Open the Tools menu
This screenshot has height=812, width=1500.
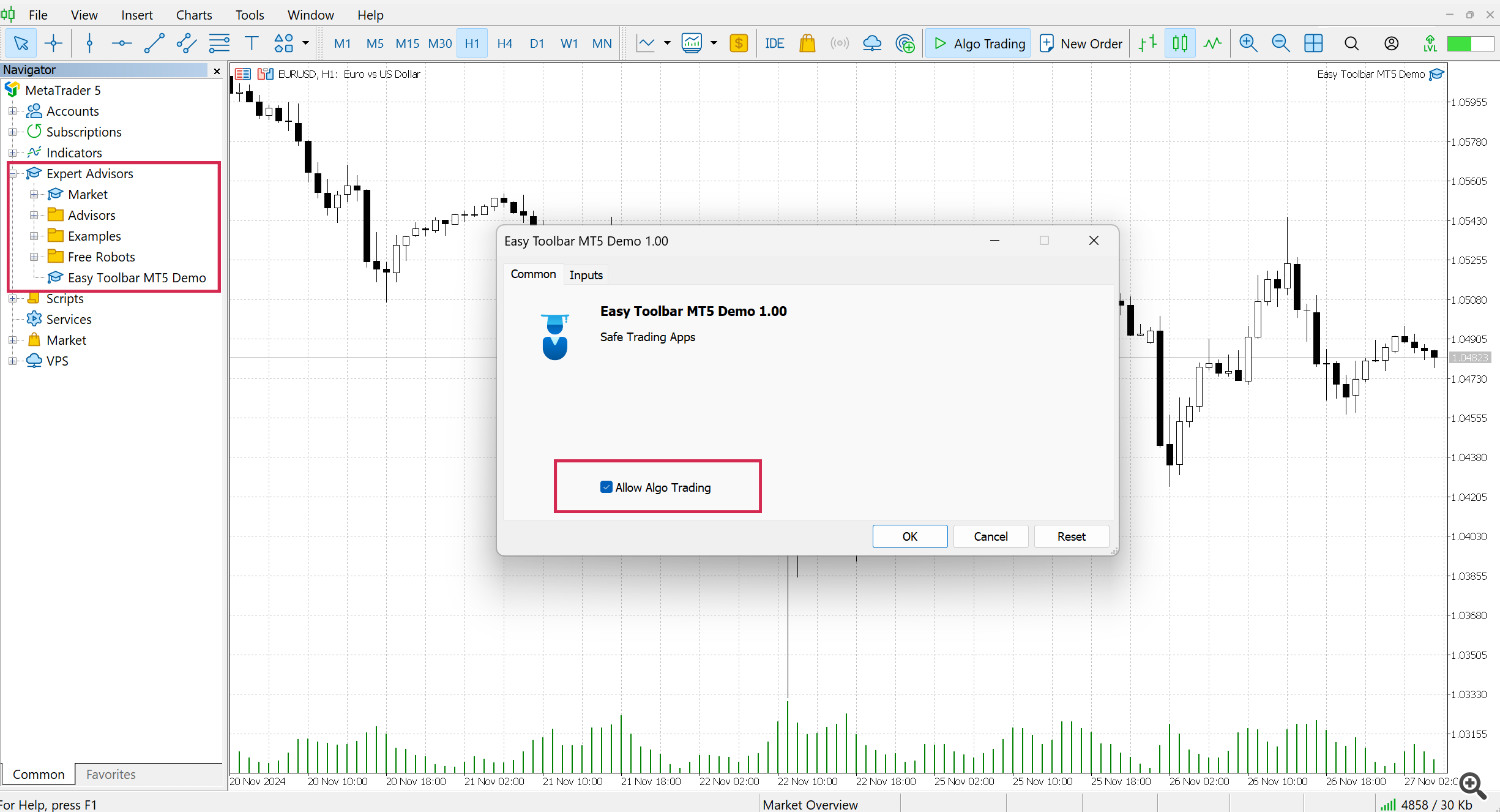click(x=250, y=15)
